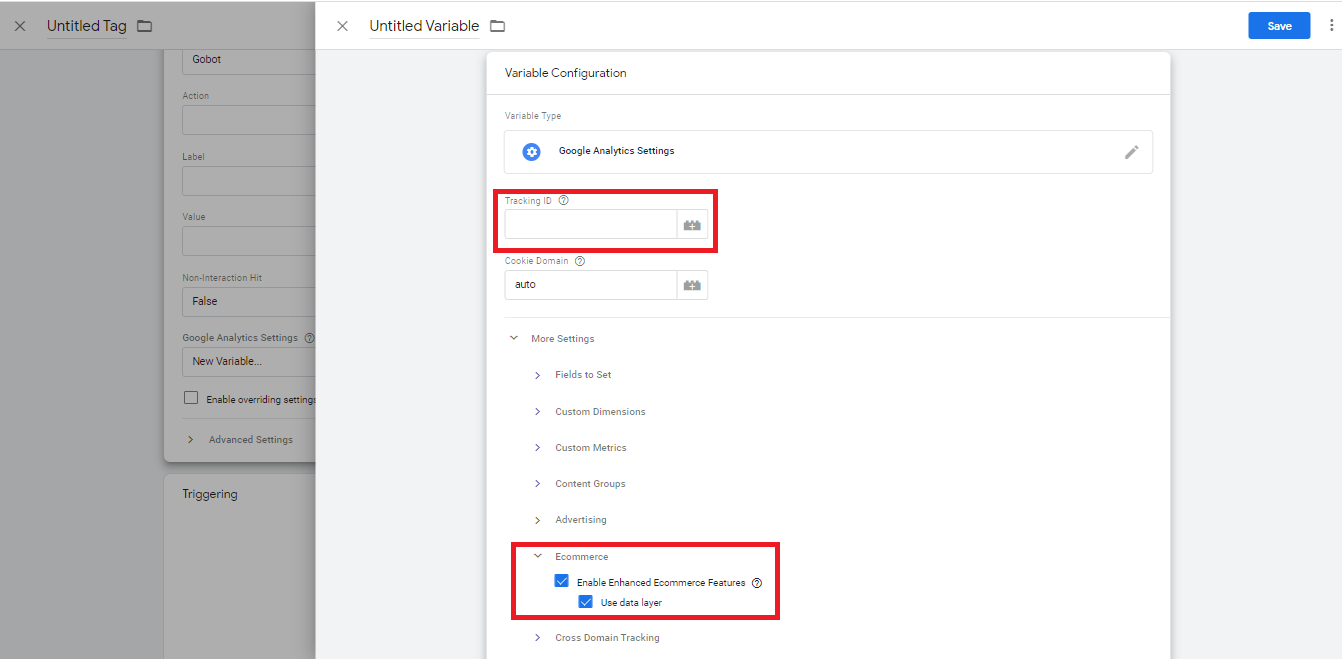Select the Google Analytics Settings variable type
Screen dimensions: 1342x659
pyautogui.click(x=828, y=152)
